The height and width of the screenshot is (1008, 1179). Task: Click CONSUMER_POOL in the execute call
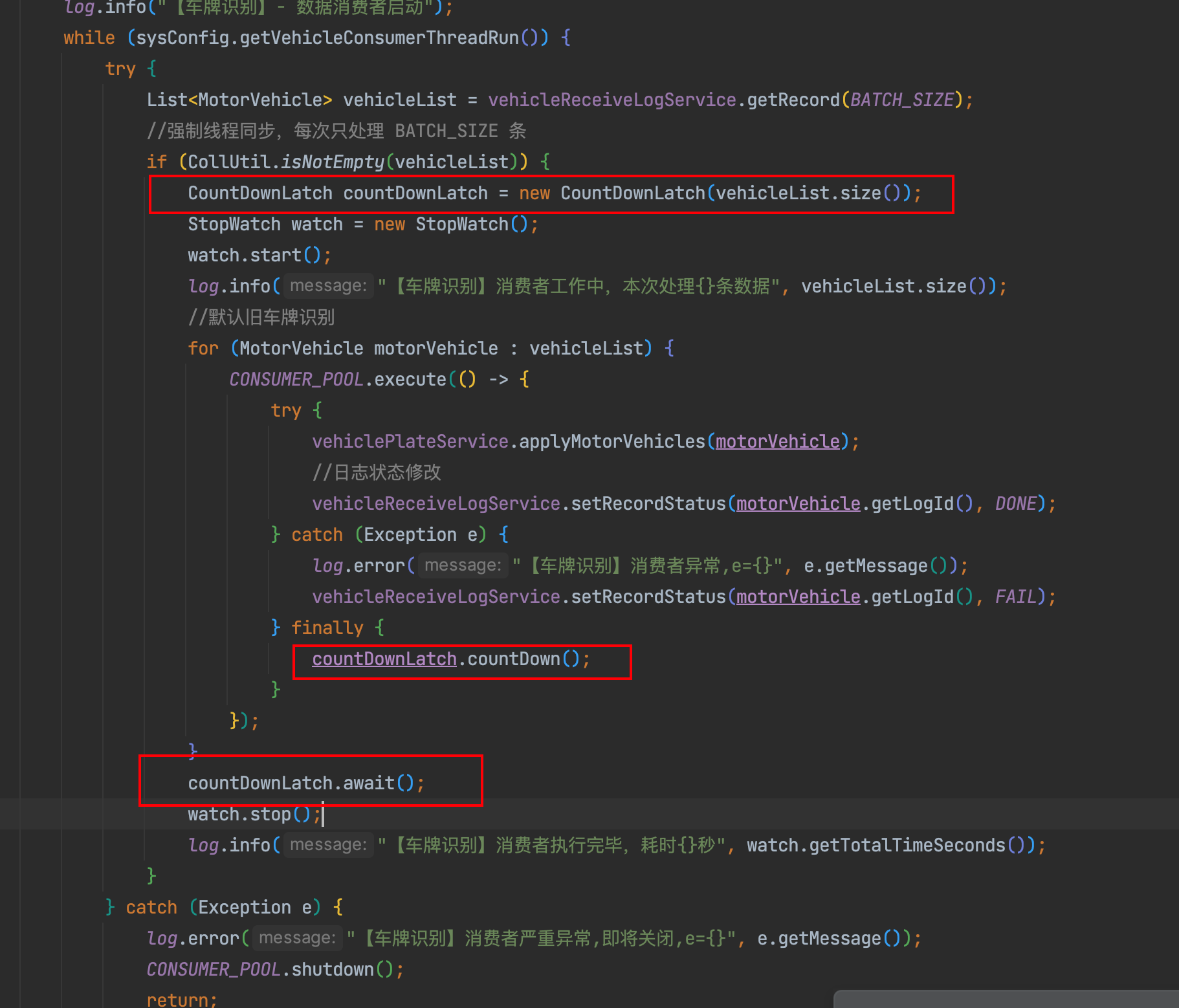[x=296, y=379]
